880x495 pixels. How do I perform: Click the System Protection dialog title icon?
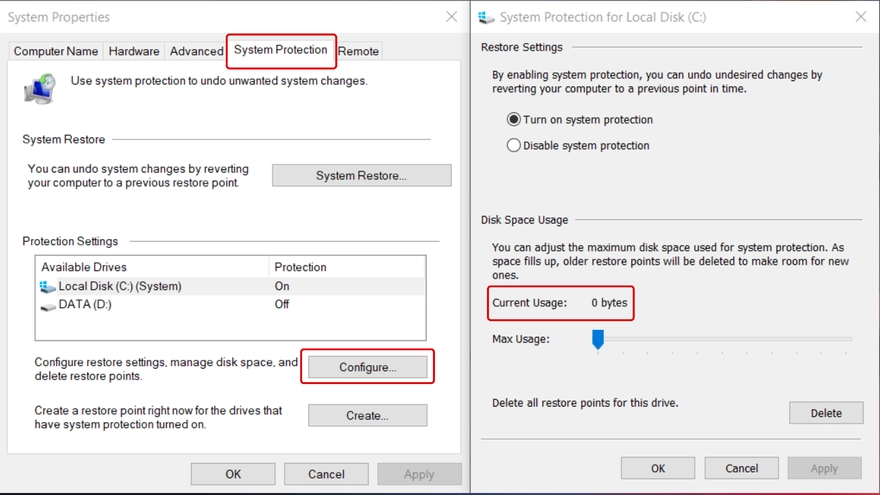487,17
